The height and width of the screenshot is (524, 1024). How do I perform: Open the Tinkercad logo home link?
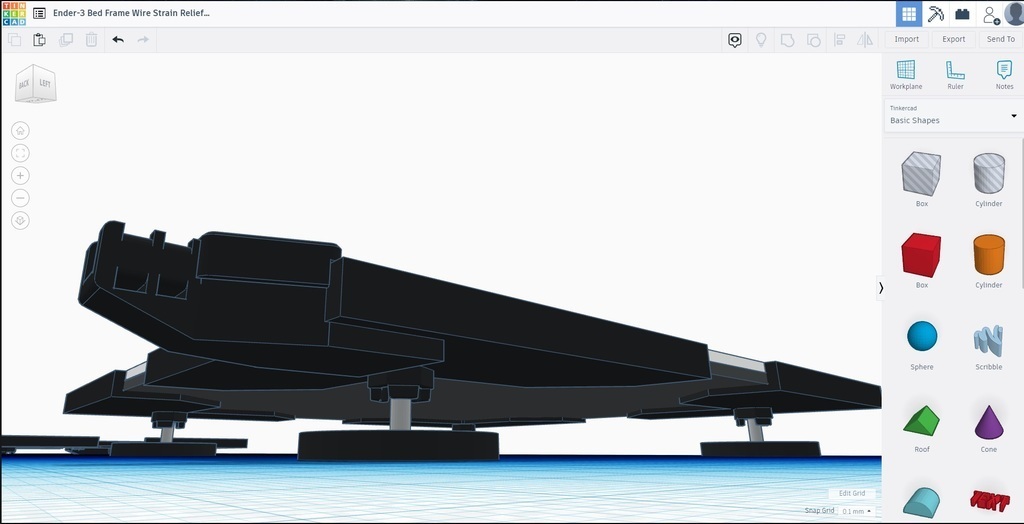coord(14,13)
